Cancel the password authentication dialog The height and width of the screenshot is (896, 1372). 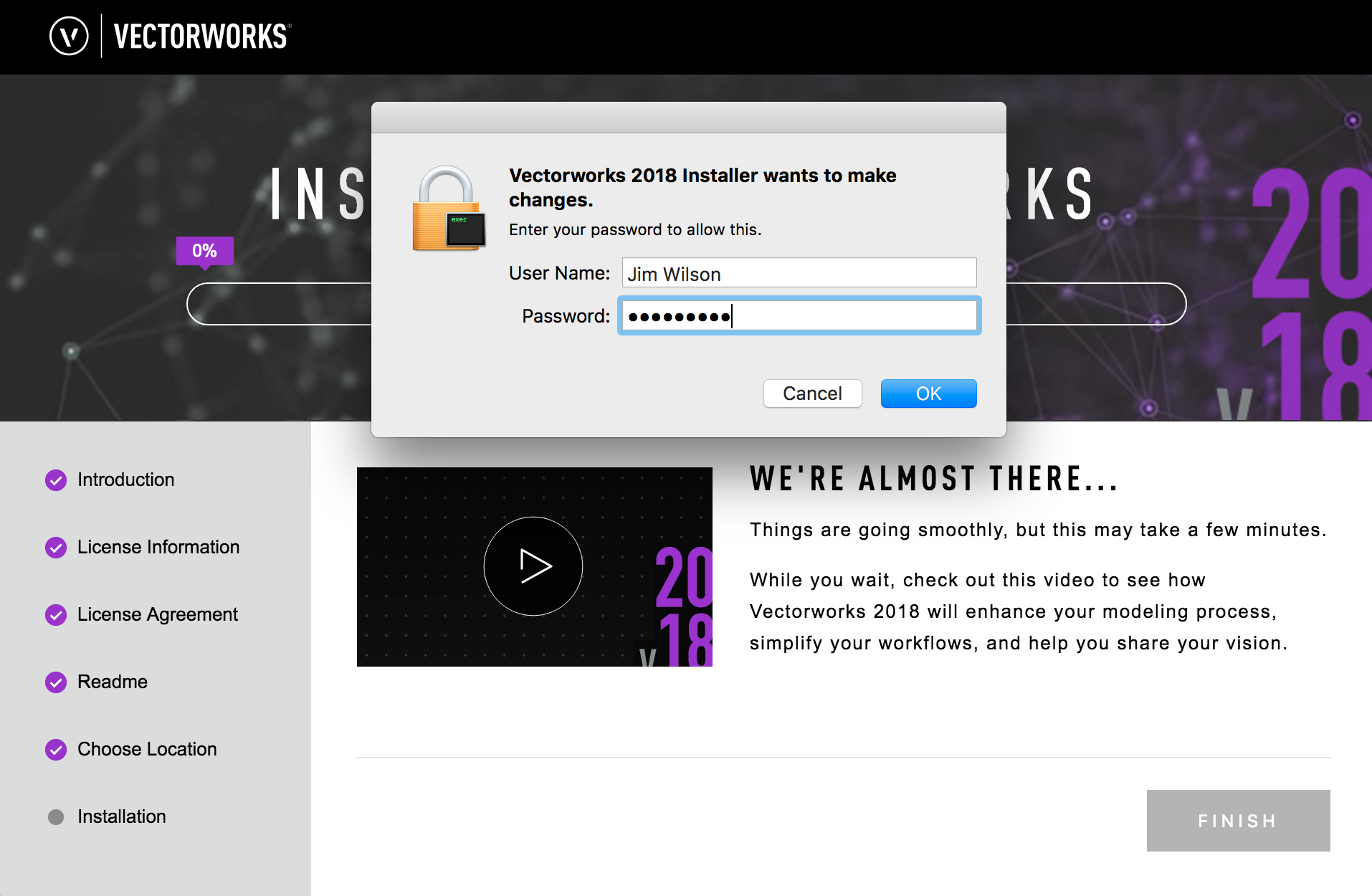coord(812,394)
